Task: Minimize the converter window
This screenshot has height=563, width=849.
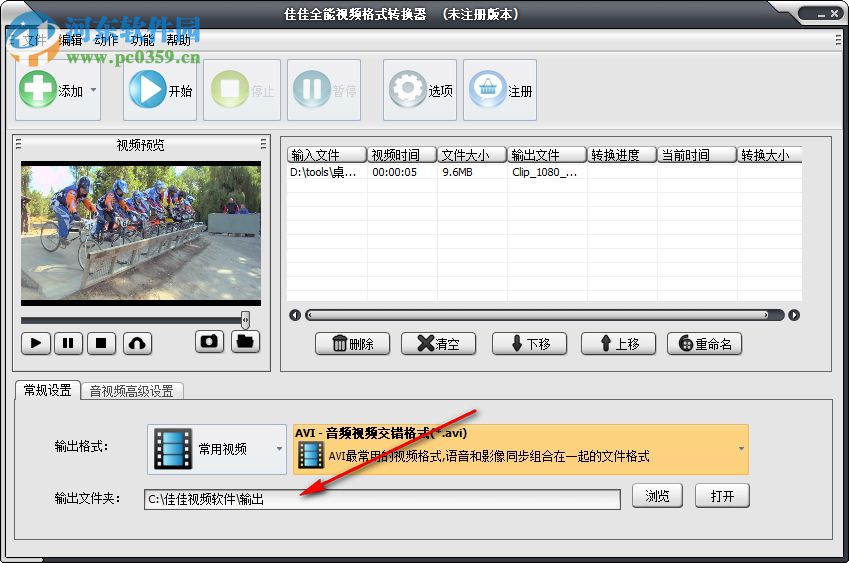Action: (821, 15)
